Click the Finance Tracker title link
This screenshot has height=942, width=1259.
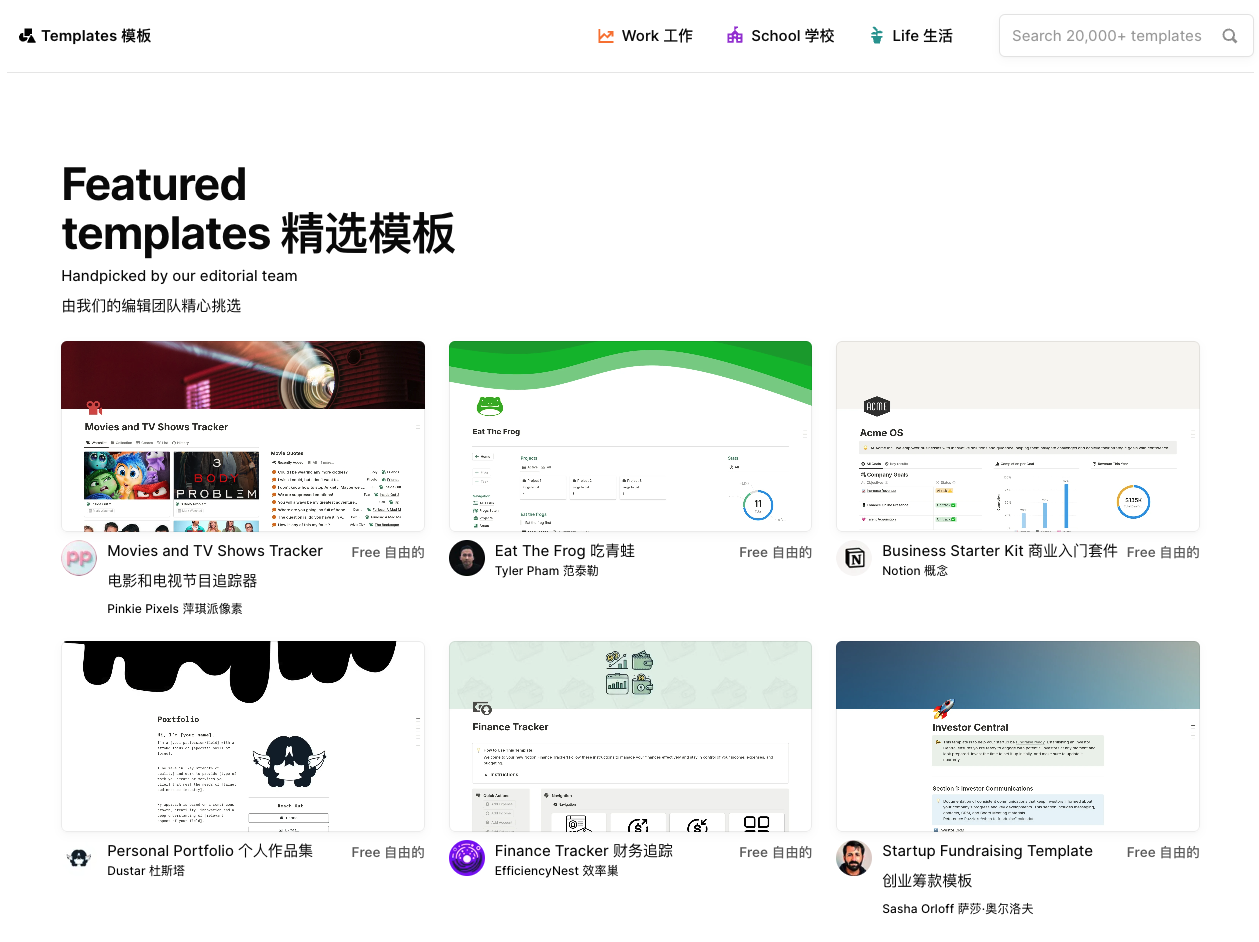(583, 851)
